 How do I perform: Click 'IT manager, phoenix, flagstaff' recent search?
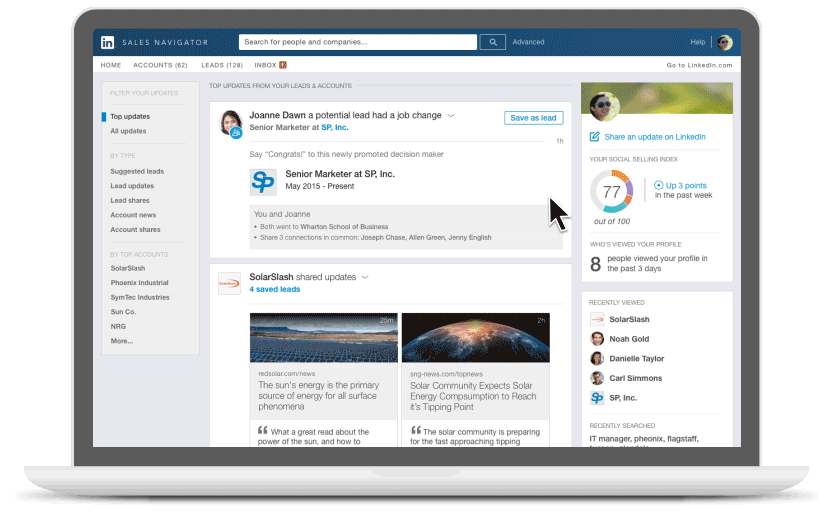[x=644, y=439]
